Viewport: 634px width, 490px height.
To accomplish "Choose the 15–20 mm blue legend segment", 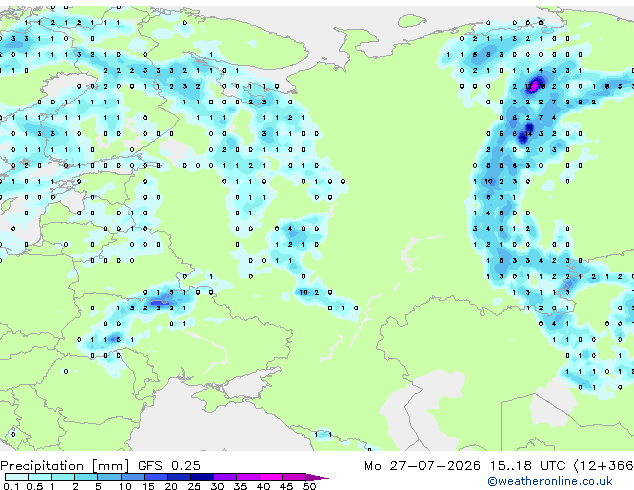I will 156,477.
